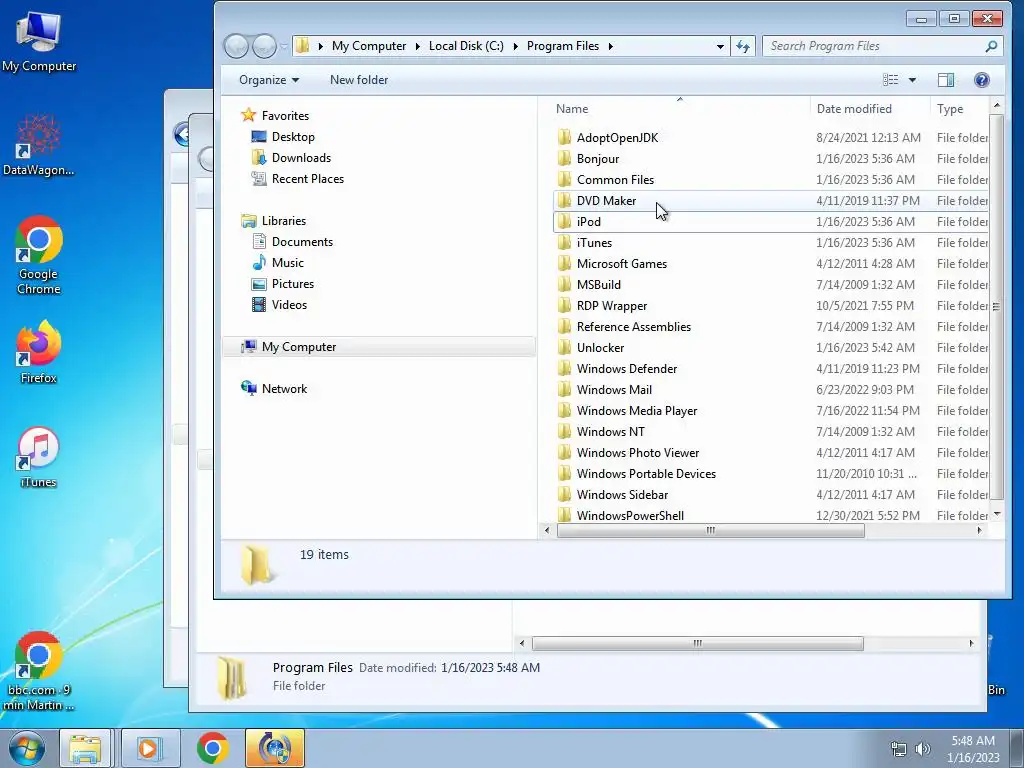The width and height of the screenshot is (1024, 768).
Task: Click the file list horizontal scrollbar
Action: [x=711, y=530]
